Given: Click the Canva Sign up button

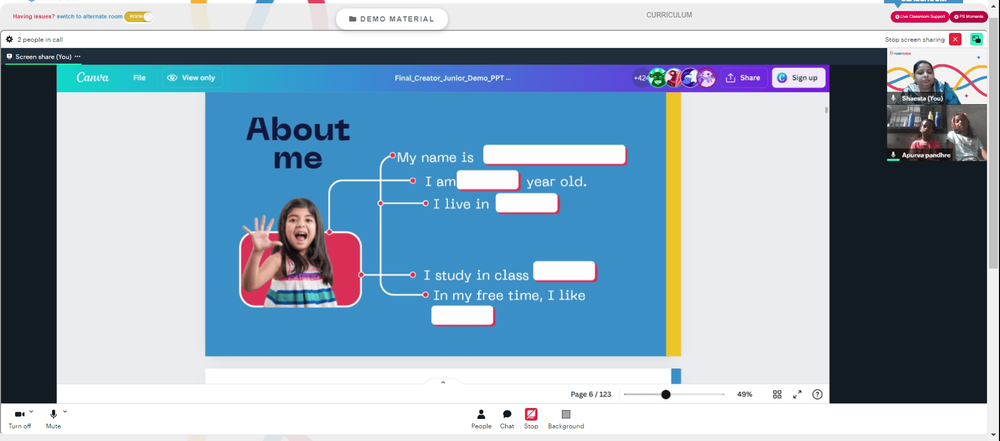Looking at the screenshot, I should click(798, 78).
